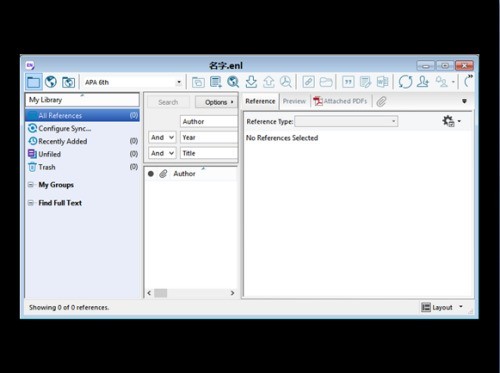Image resolution: width=500 pixels, height=373 pixels.
Task: Click 'Showing 0 of 0 references.' status text
Action: (x=69, y=307)
